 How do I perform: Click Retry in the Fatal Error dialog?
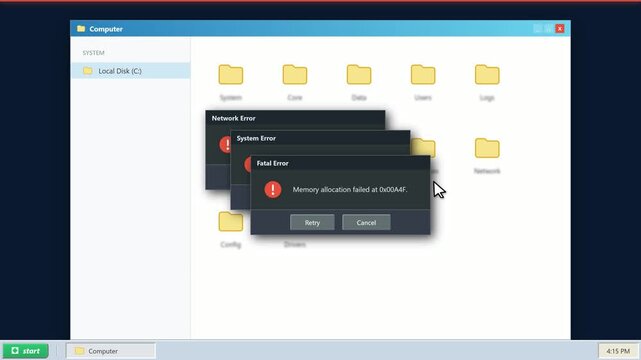[x=312, y=223]
